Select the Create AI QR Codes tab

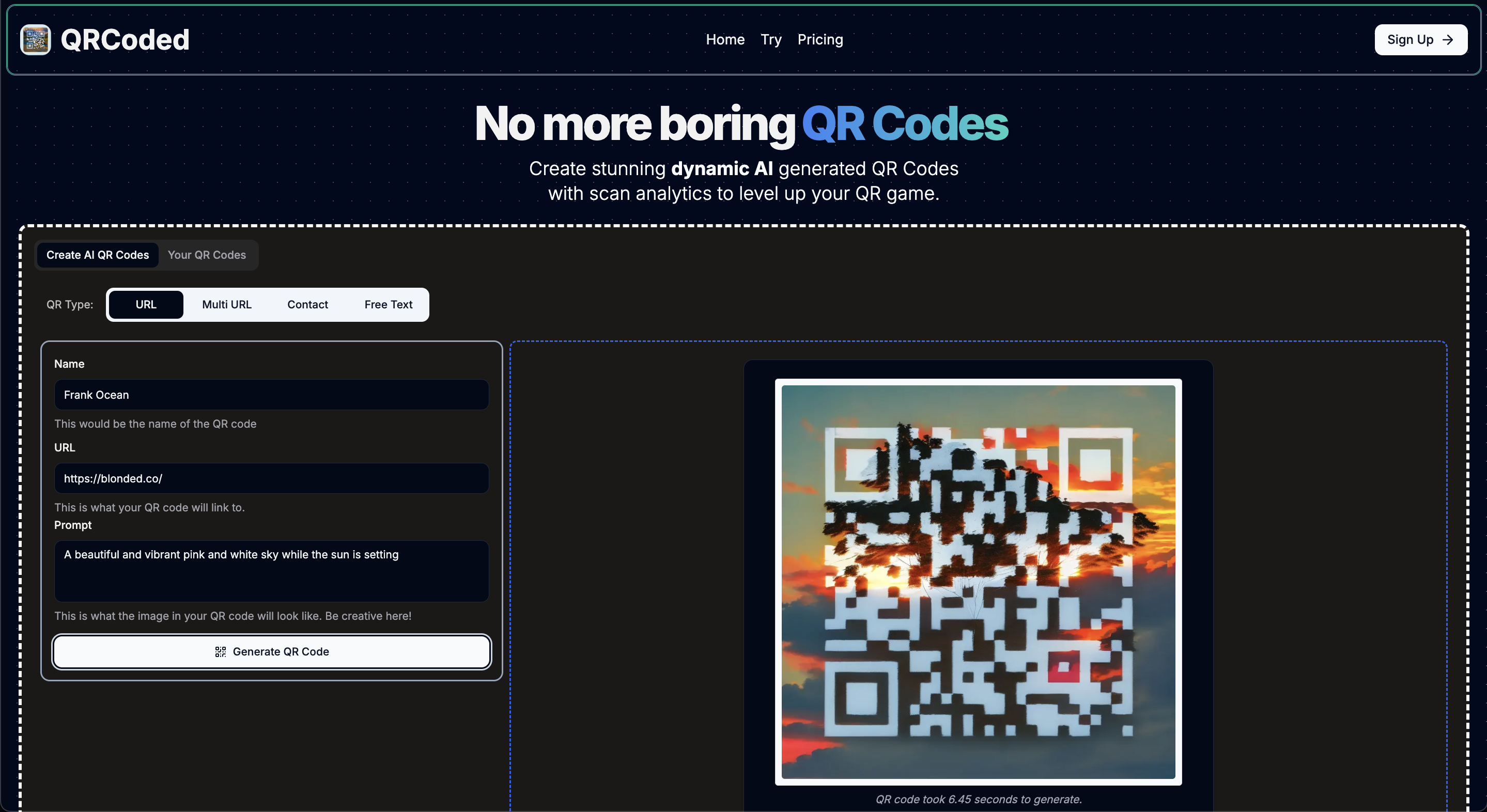pyautogui.click(x=97, y=255)
